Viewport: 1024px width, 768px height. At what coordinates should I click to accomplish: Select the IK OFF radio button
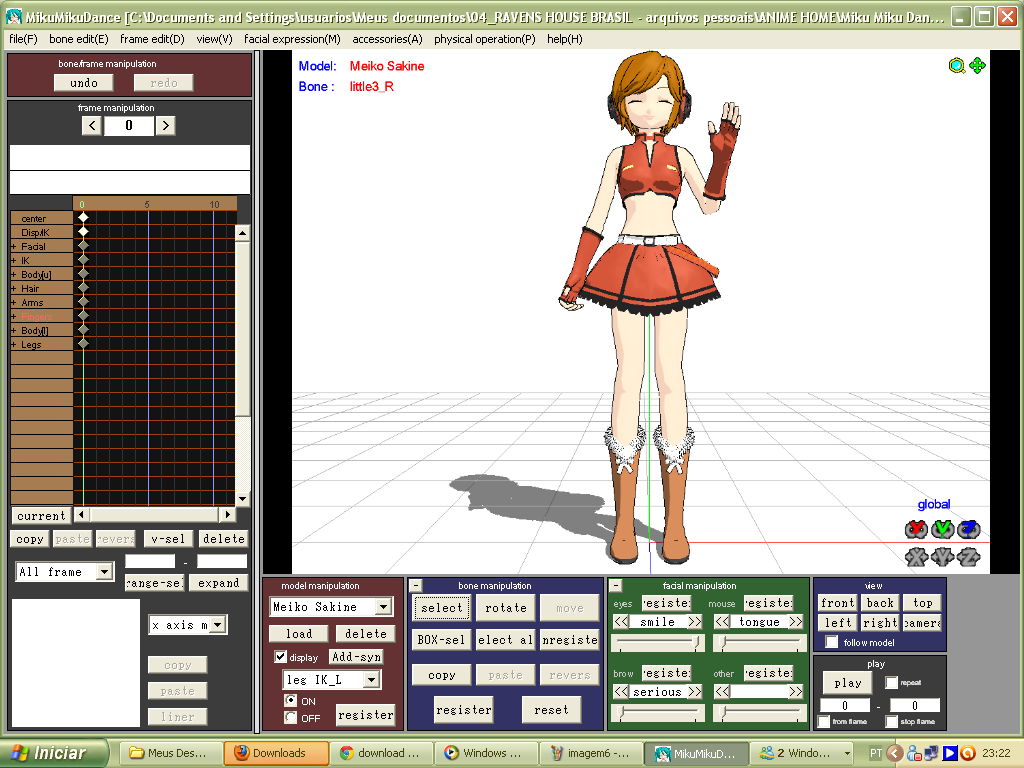click(291, 718)
